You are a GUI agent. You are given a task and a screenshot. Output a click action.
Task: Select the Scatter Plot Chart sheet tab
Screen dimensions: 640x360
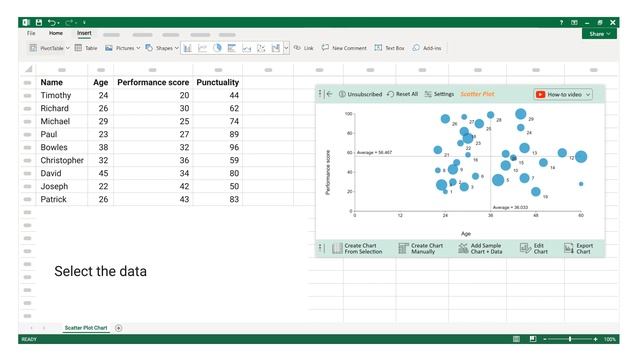tap(86, 328)
